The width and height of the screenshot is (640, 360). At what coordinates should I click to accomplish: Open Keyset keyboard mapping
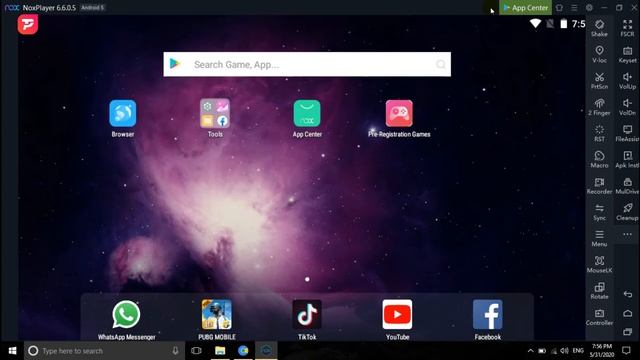(627, 54)
